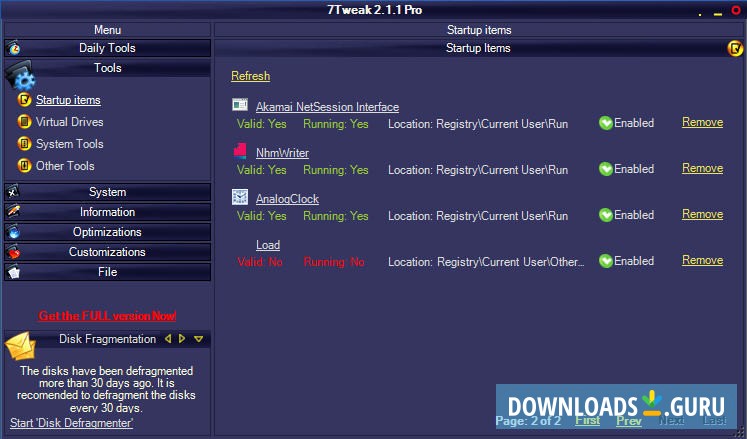
Task: Click the Disk Fragmentation panel title
Action: [108, 339]
